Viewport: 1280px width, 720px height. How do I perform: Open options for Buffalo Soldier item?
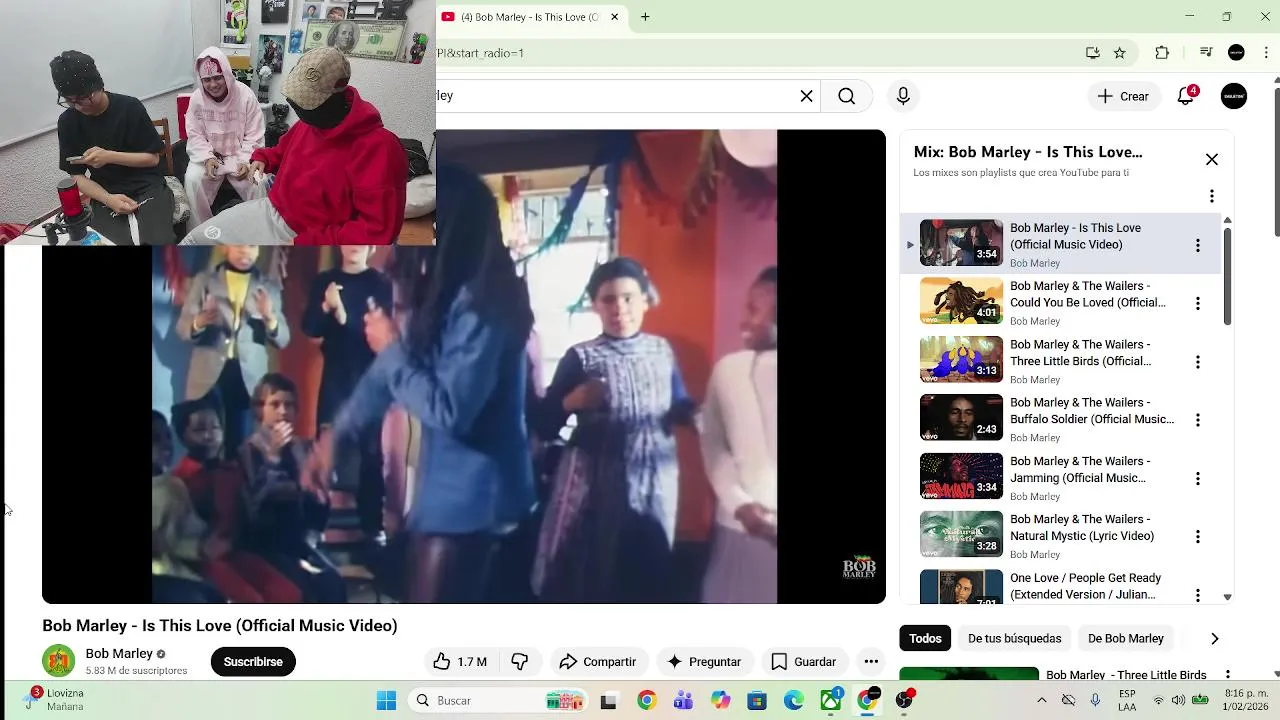click(1198, 420)
